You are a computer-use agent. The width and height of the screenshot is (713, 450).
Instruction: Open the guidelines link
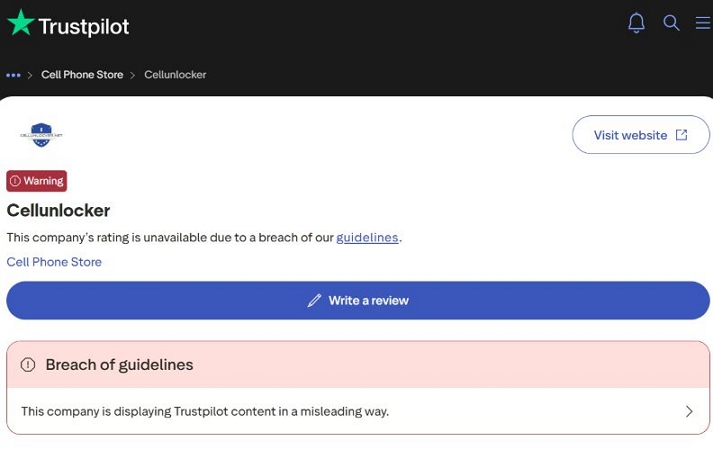[x=367, y=237]
